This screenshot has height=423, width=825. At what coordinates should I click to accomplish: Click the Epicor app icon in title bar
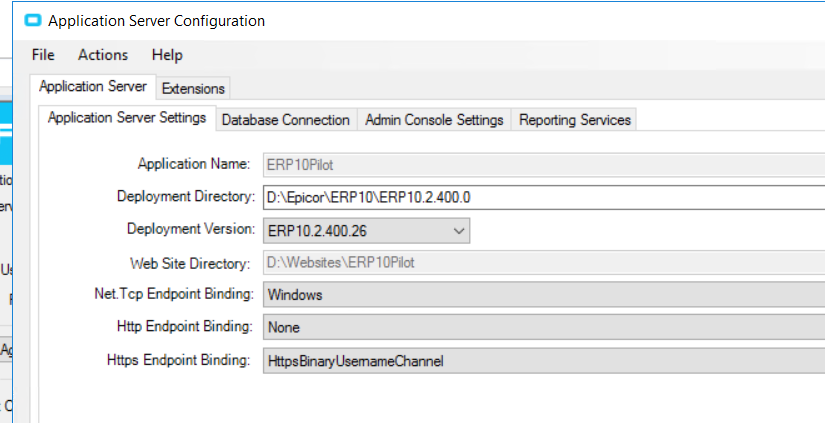click(x=33, y=20)
